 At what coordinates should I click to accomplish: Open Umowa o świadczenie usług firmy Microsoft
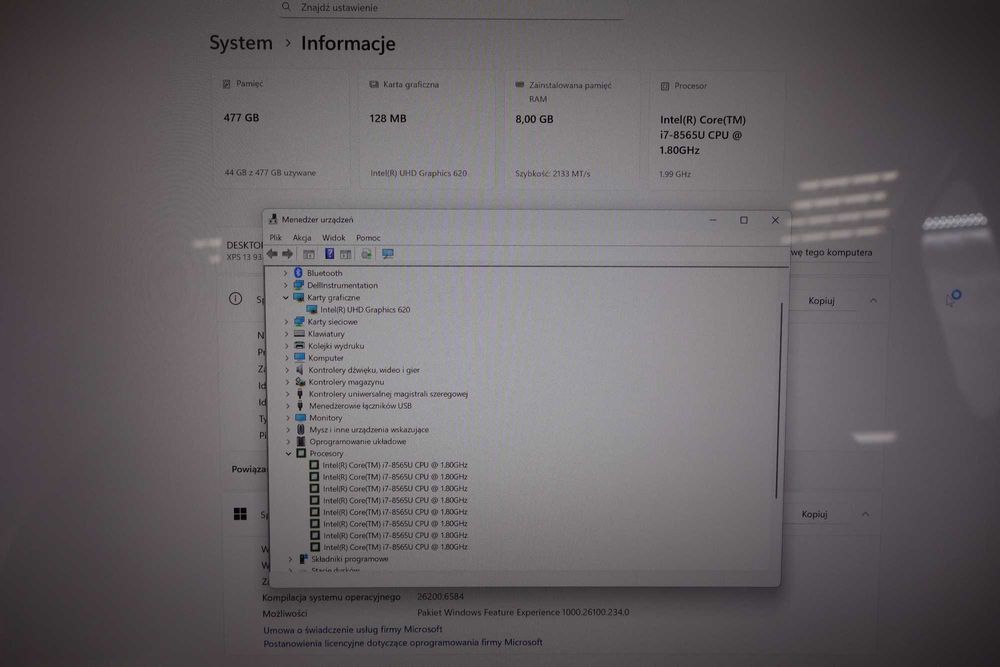(x=353, y=629)
